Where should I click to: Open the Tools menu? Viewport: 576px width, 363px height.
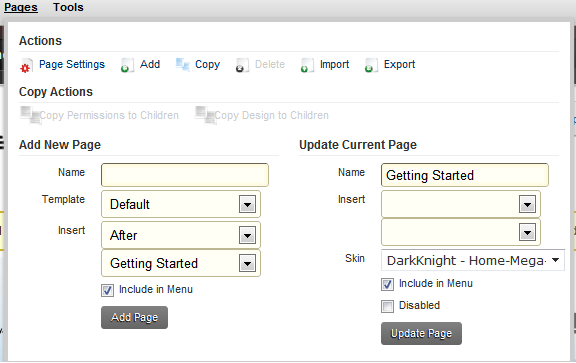point(68,7)
